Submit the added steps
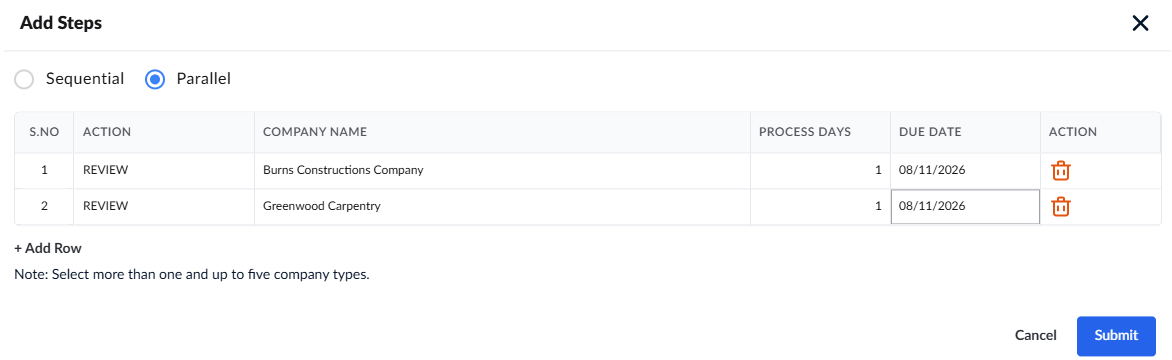 tap(1116, 335)
